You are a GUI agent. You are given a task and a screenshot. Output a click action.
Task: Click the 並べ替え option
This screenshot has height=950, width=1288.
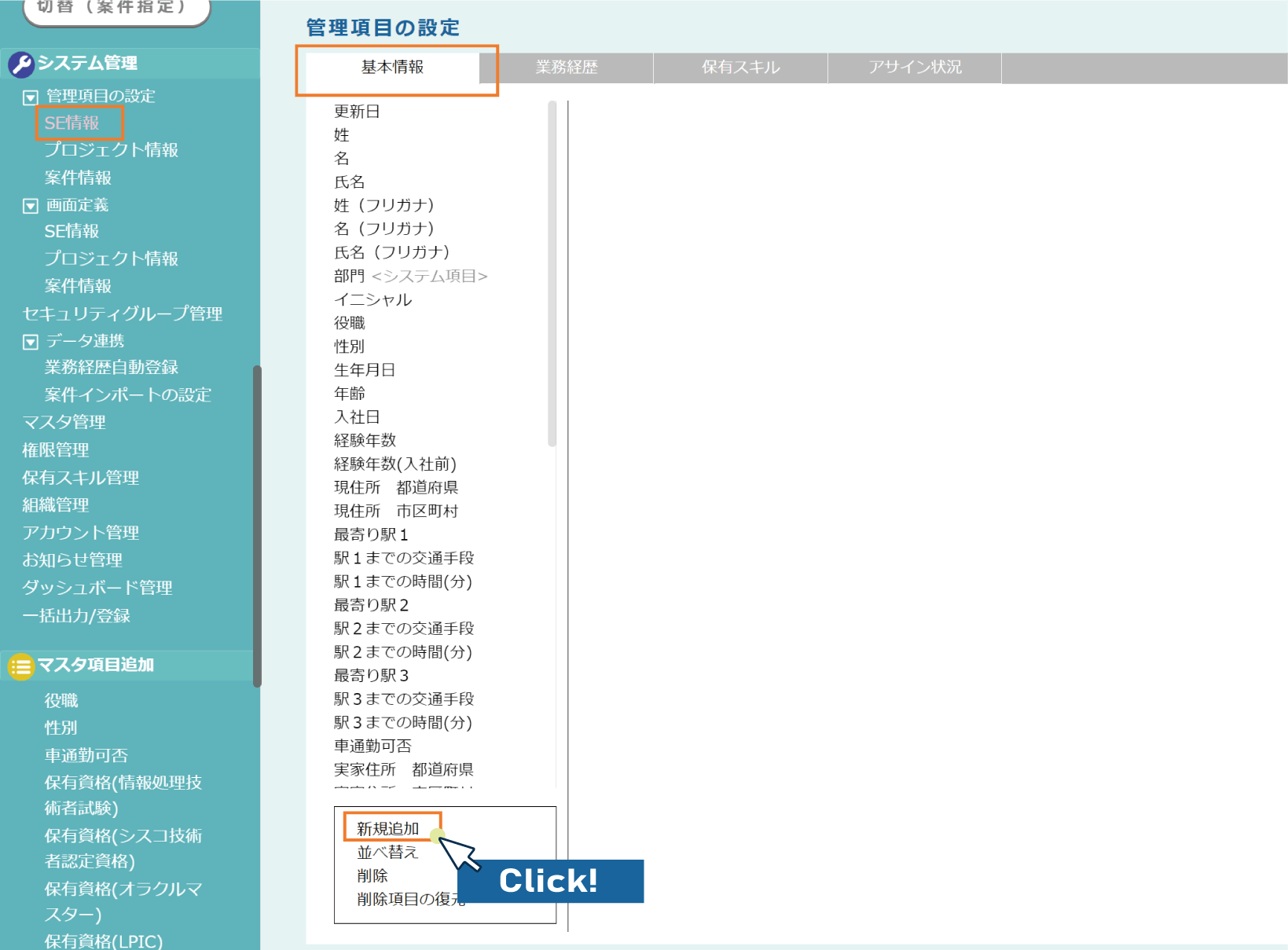point(387,852)
